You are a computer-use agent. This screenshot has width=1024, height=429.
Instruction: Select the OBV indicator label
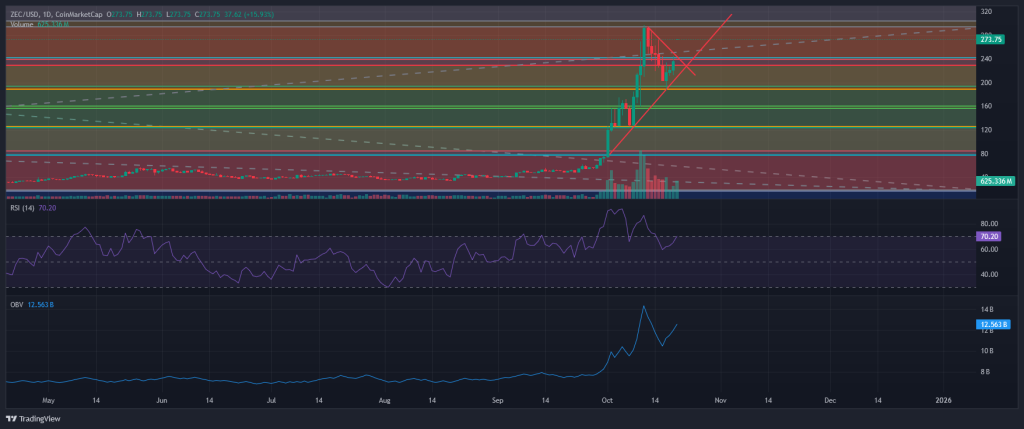coord(17,300)
